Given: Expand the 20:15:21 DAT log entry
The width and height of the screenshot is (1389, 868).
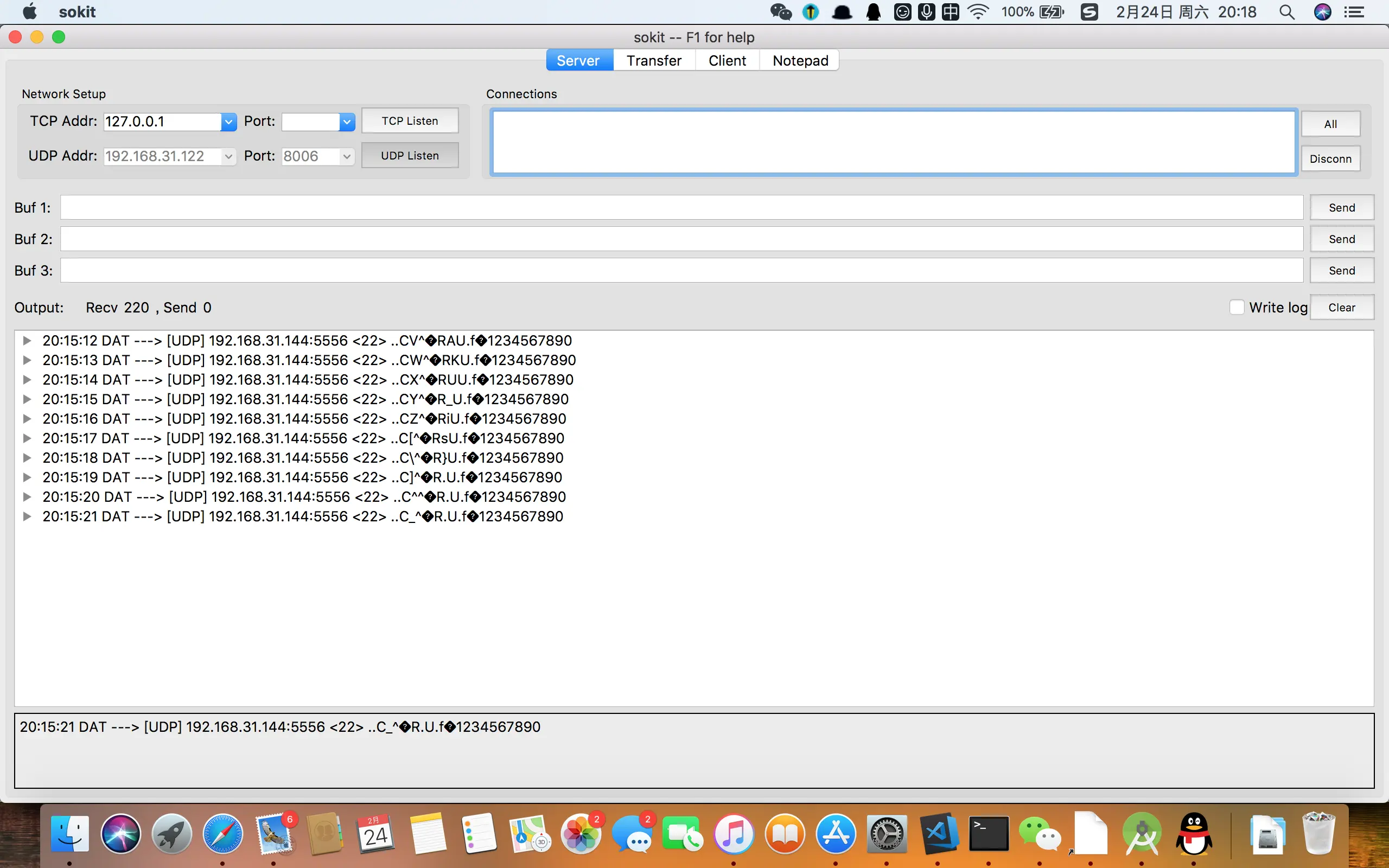Looking at the screenshot, I should [27, 516].
